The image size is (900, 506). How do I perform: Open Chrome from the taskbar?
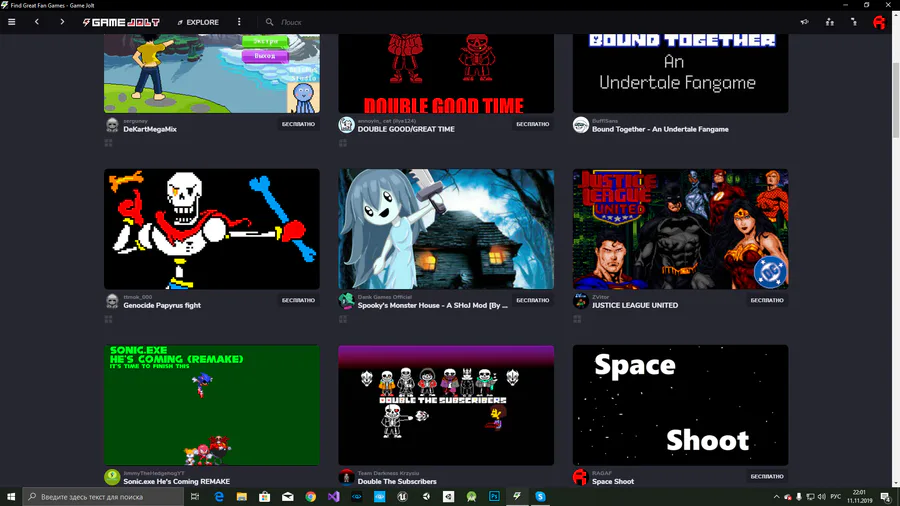[x=311, y=497]
